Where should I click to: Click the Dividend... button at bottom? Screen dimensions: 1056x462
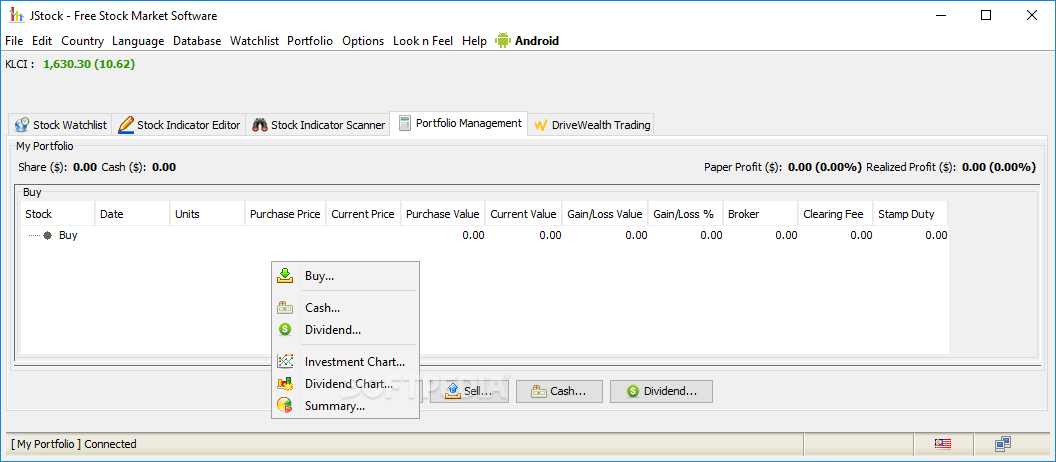[661, 391]
